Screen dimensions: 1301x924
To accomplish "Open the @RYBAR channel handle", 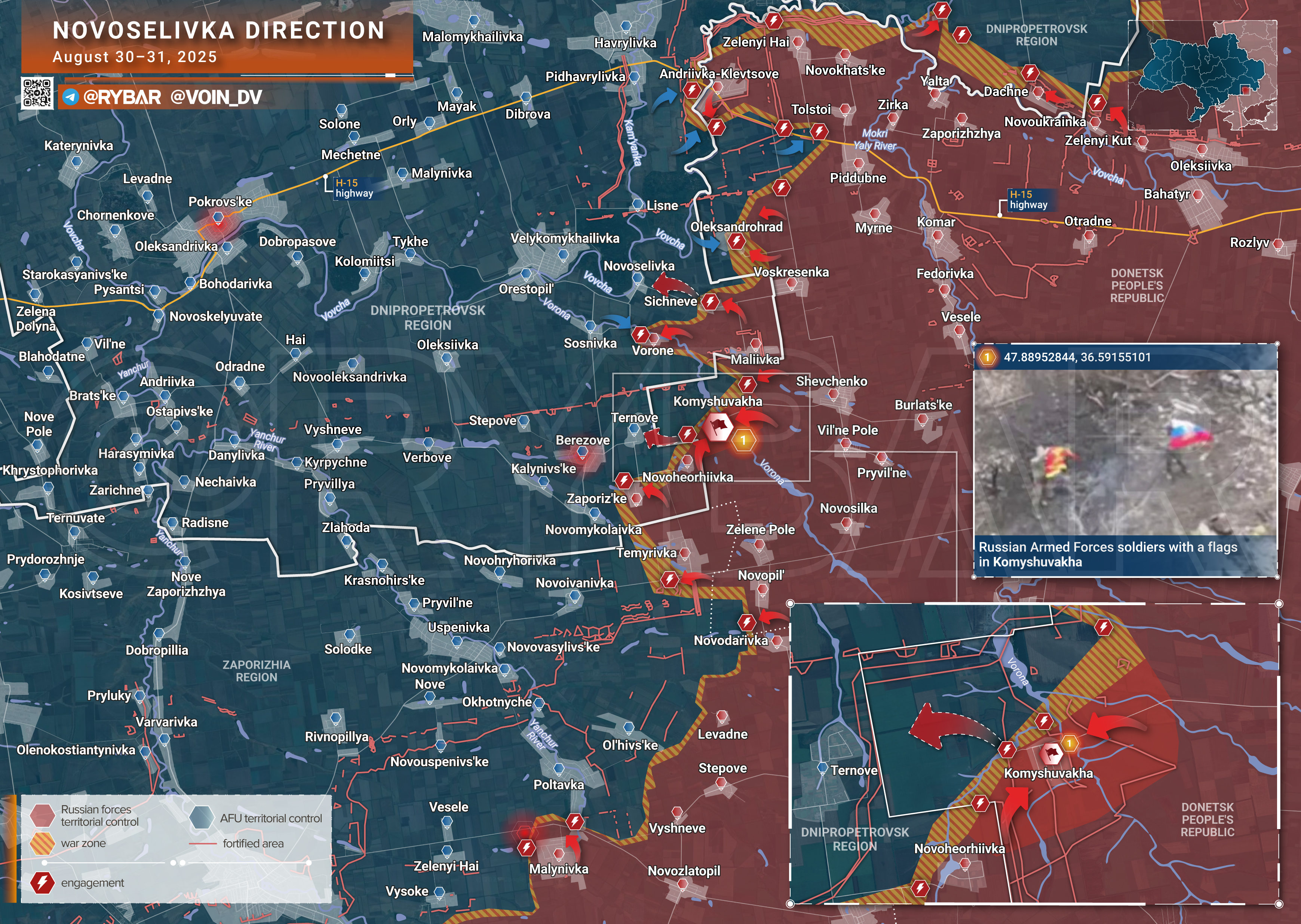I will [122, 97].
